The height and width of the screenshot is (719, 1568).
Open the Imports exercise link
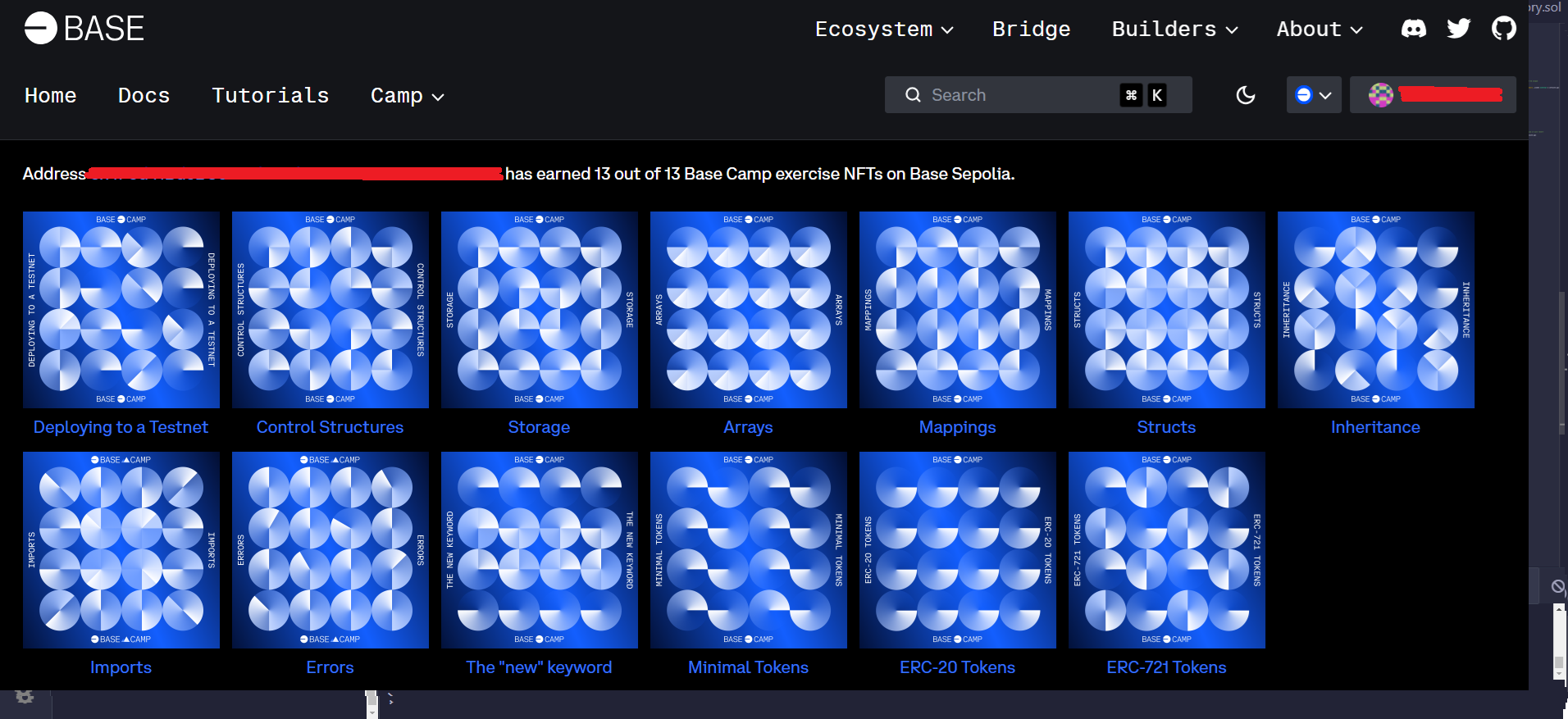point(121,667)
